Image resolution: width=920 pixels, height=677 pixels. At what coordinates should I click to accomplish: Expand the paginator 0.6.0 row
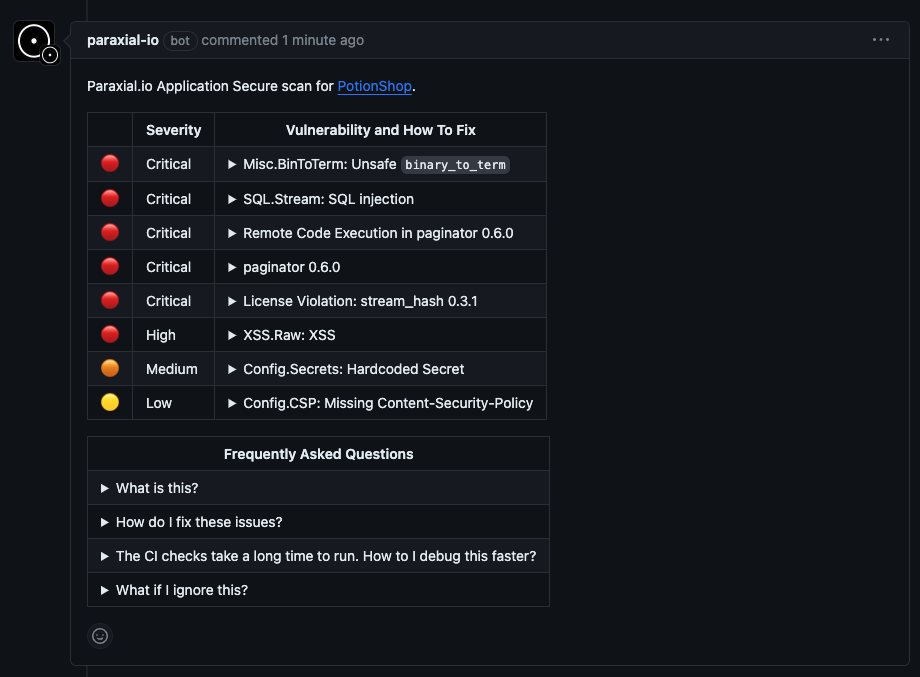[284, 267]
